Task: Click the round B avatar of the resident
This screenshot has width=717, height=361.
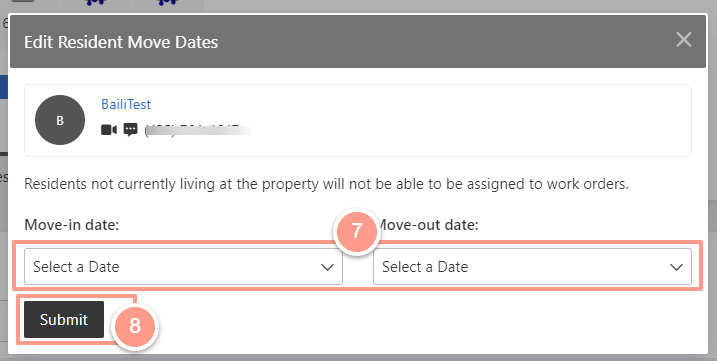Action: pos(60,120)
